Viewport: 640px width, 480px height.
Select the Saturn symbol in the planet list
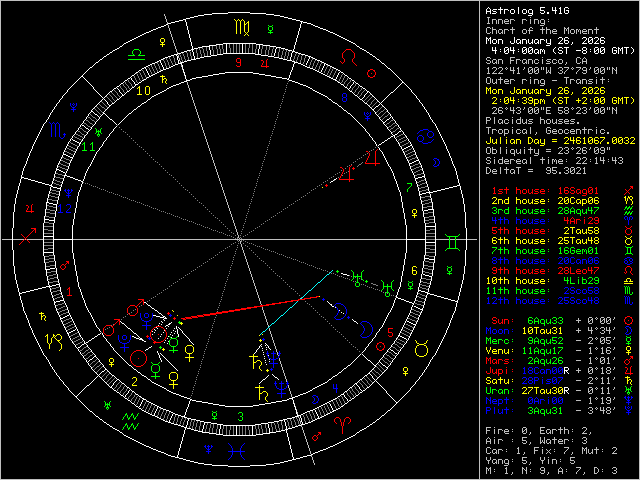point(626,381)
